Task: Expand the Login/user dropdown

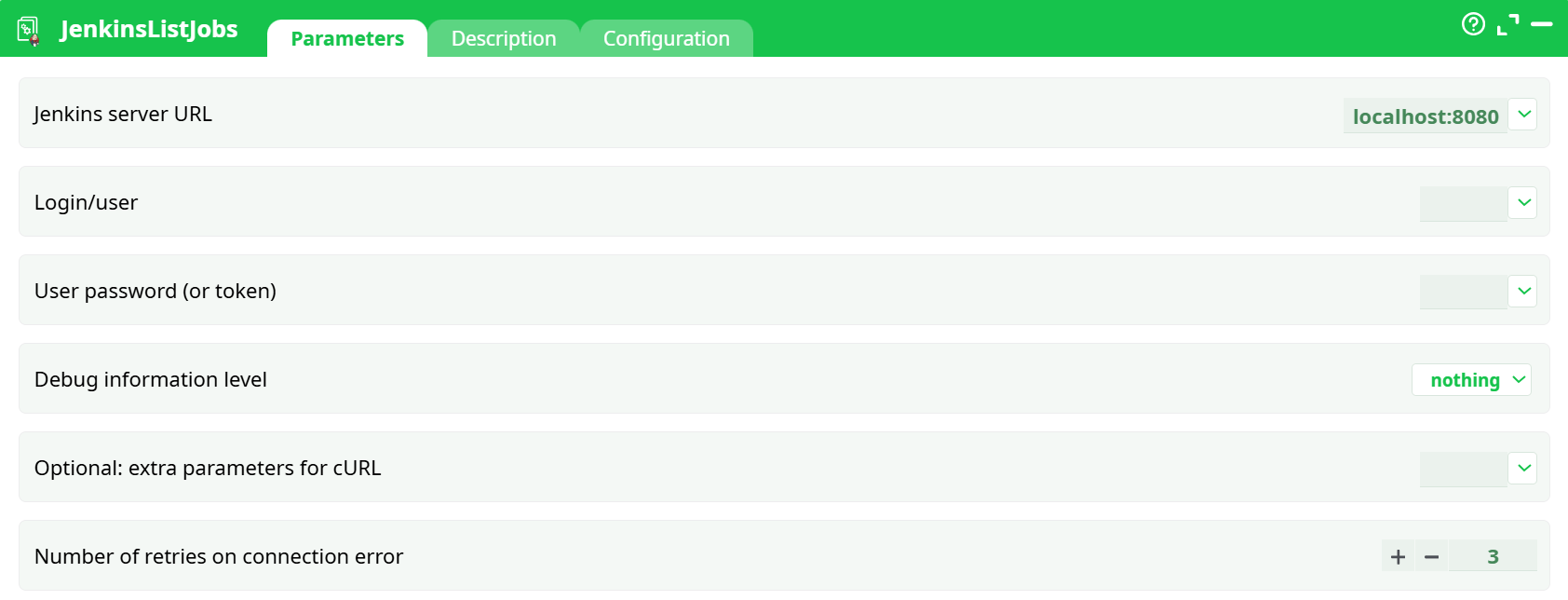Action: point(1524,202)
